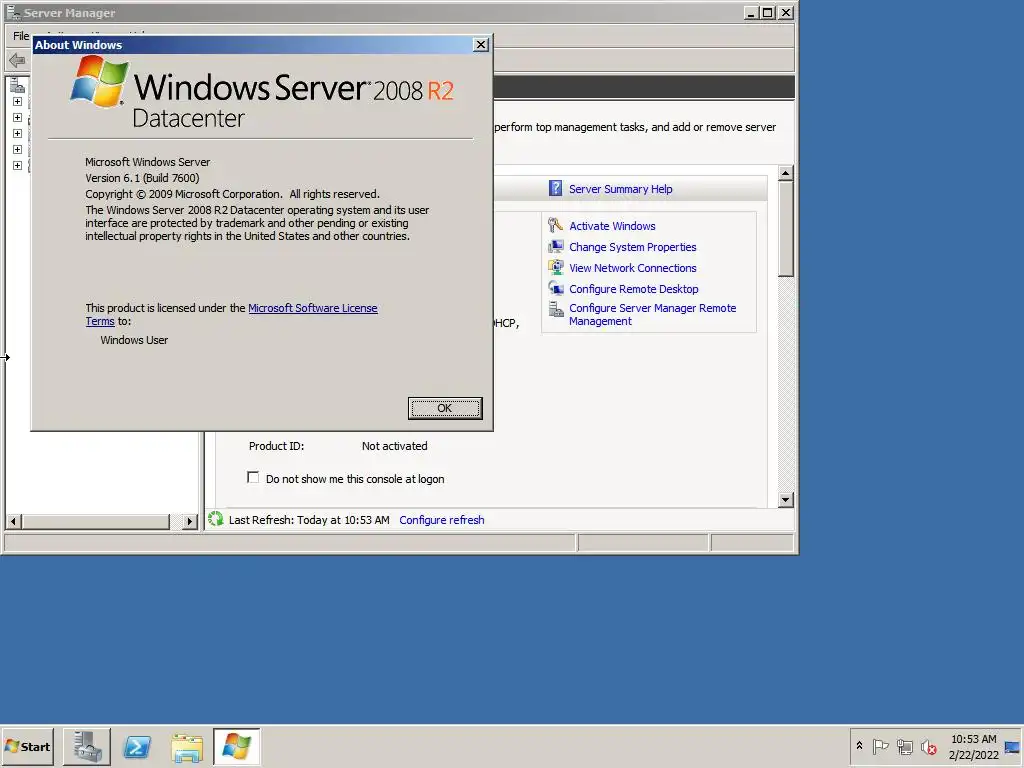Click the 'Not activated' Product ID value

394,446
